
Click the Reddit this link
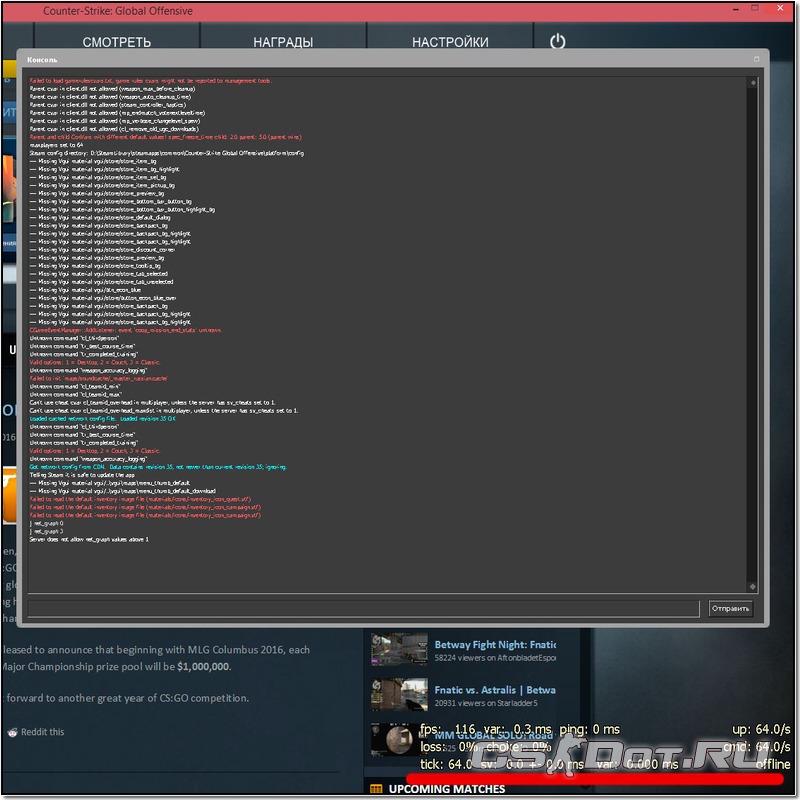point(42,732)
